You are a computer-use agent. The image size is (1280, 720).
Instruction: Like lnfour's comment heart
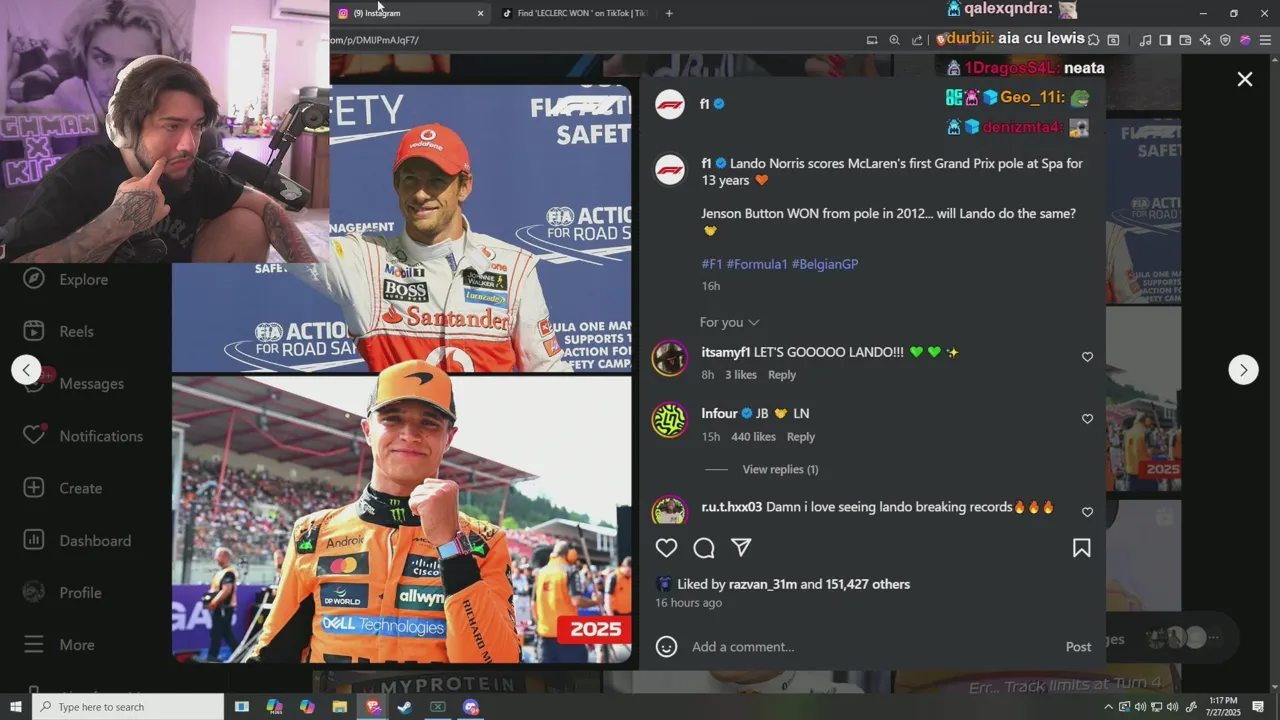[x=1087, y=419]
